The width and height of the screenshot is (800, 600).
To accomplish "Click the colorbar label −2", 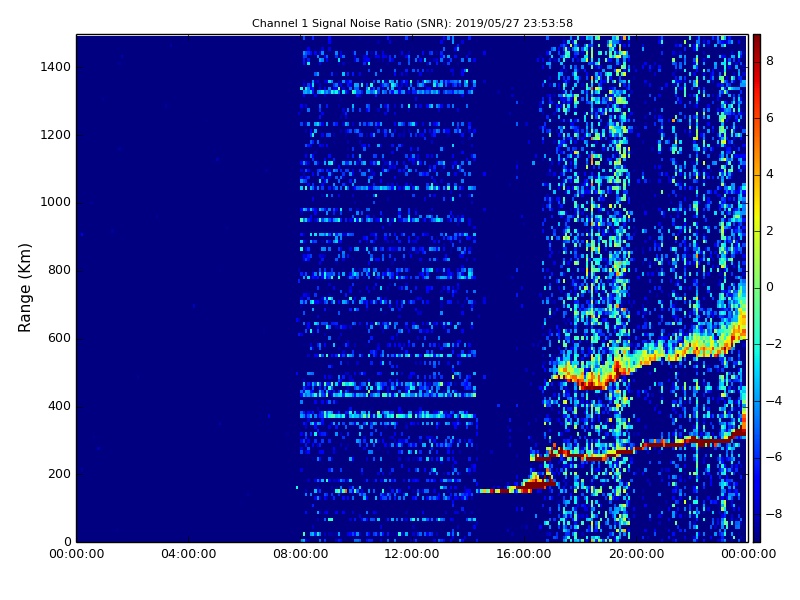I will coord(774,344).
